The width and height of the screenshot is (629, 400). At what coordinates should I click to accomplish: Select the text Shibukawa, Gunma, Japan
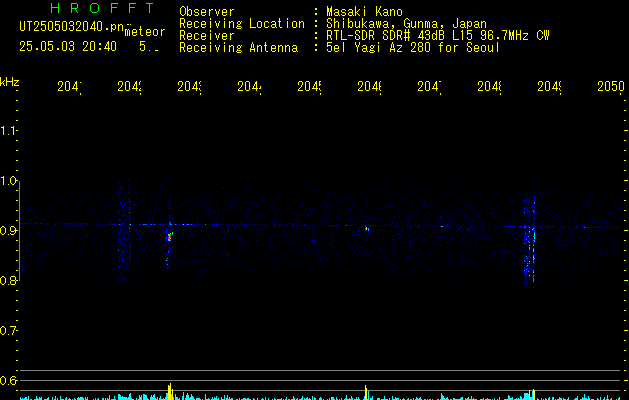(x=406, y=24)
